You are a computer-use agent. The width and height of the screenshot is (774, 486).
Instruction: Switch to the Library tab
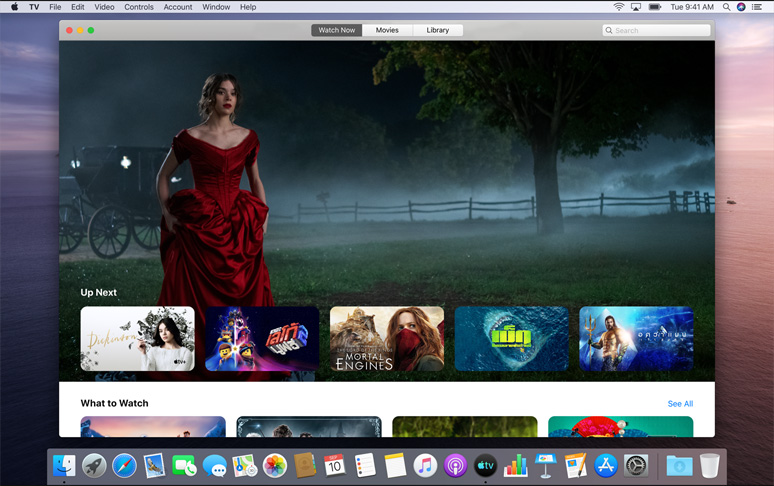click(437, 30)
